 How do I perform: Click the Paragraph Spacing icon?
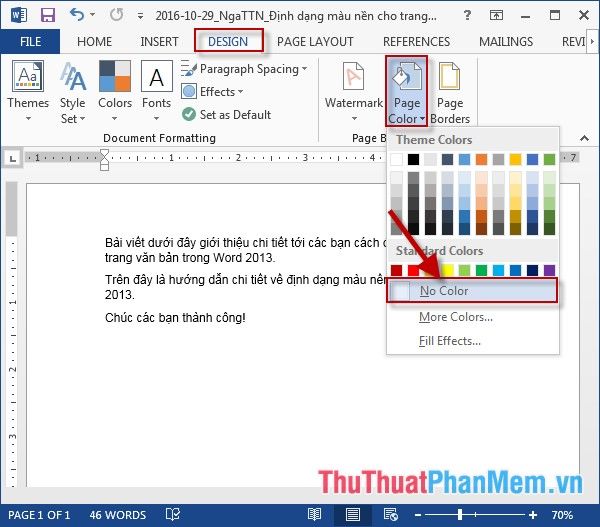click(x=189, y=69)
